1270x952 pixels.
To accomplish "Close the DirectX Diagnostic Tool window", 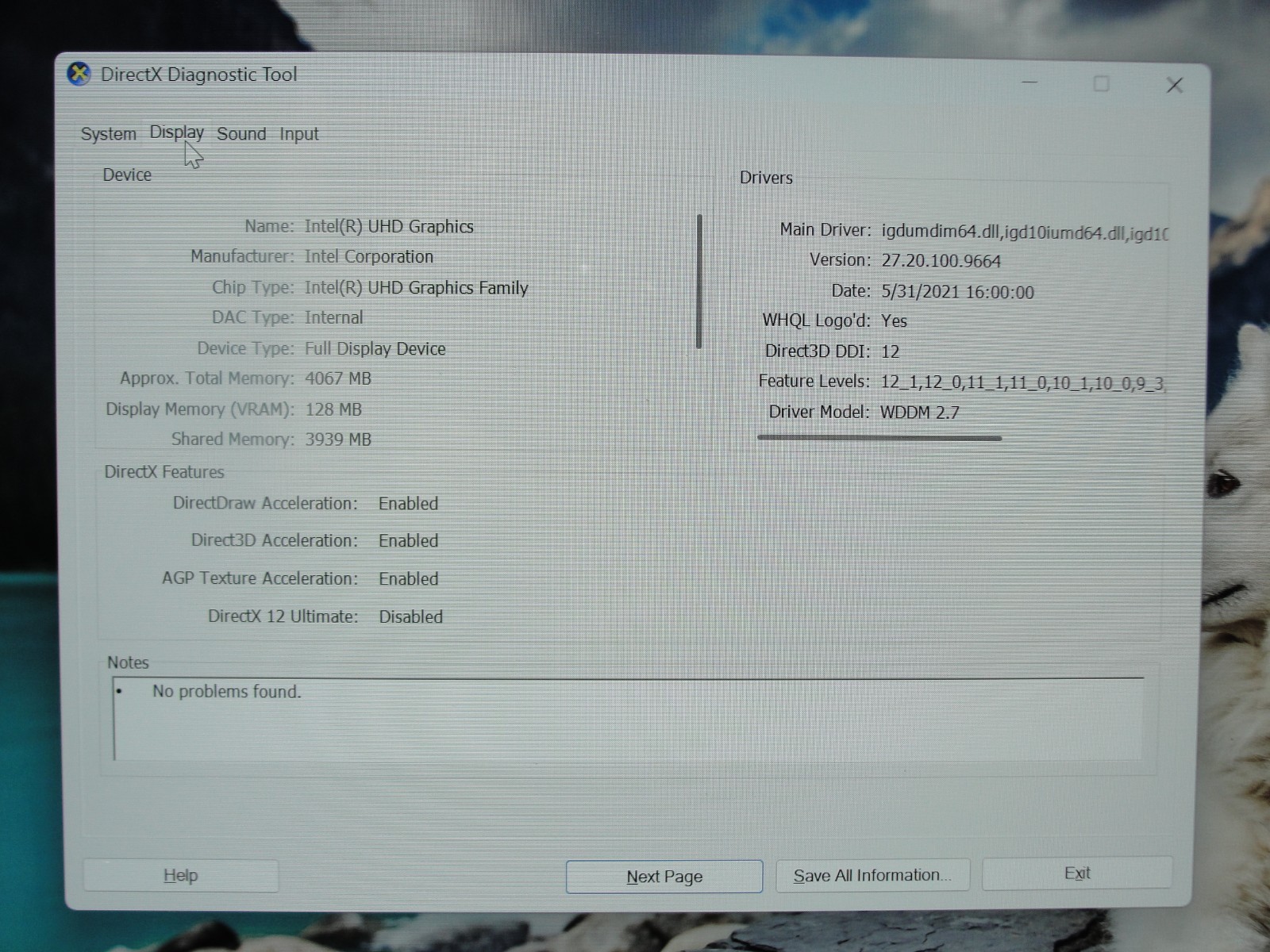I will (x=1175, y=85).
